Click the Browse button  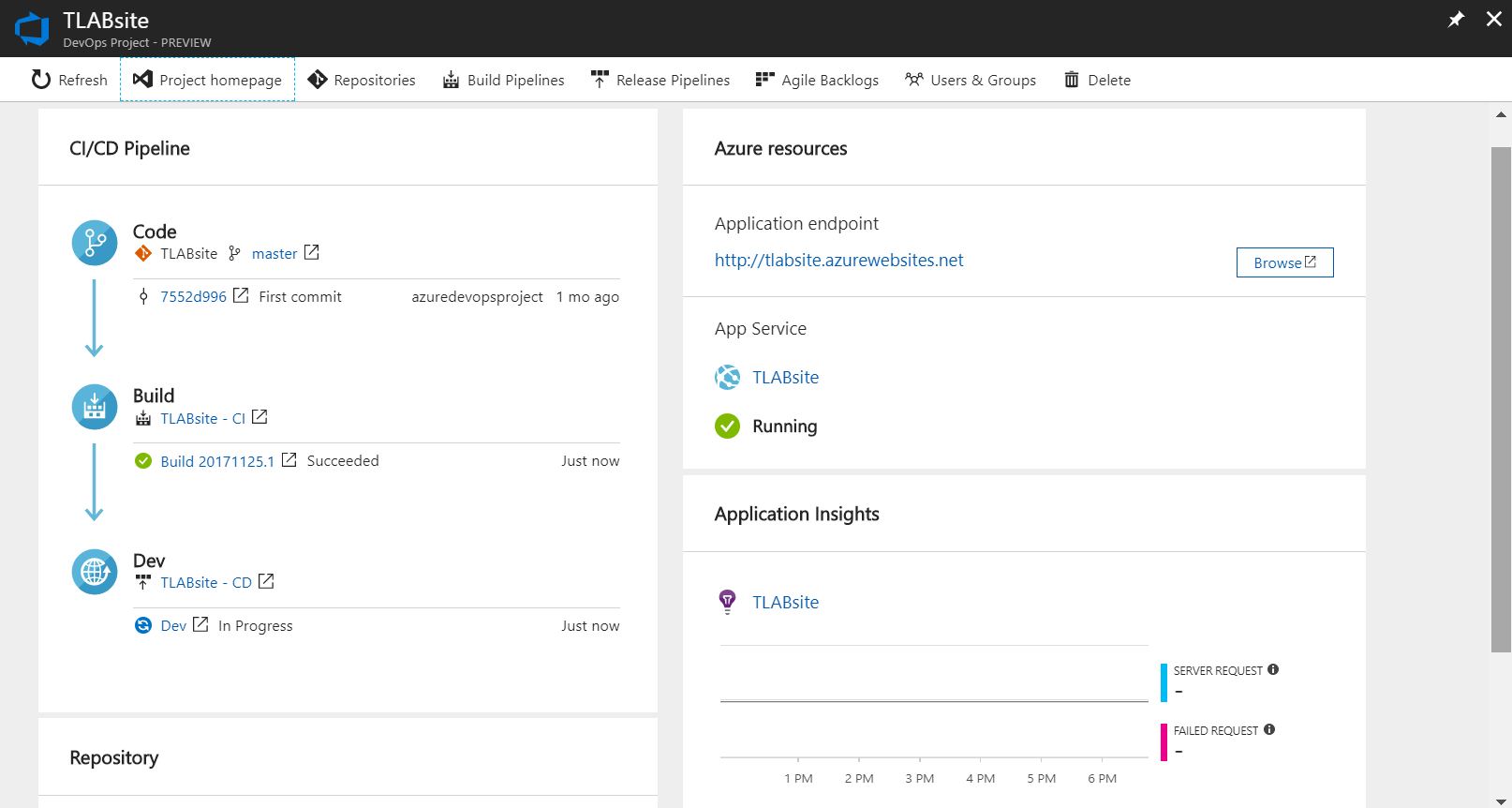point(1285,262)
